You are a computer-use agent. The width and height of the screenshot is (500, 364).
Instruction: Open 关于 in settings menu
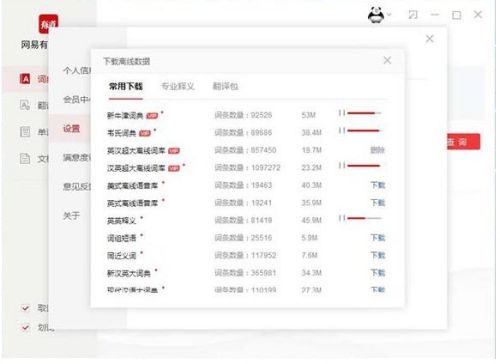tap(71, 216)
